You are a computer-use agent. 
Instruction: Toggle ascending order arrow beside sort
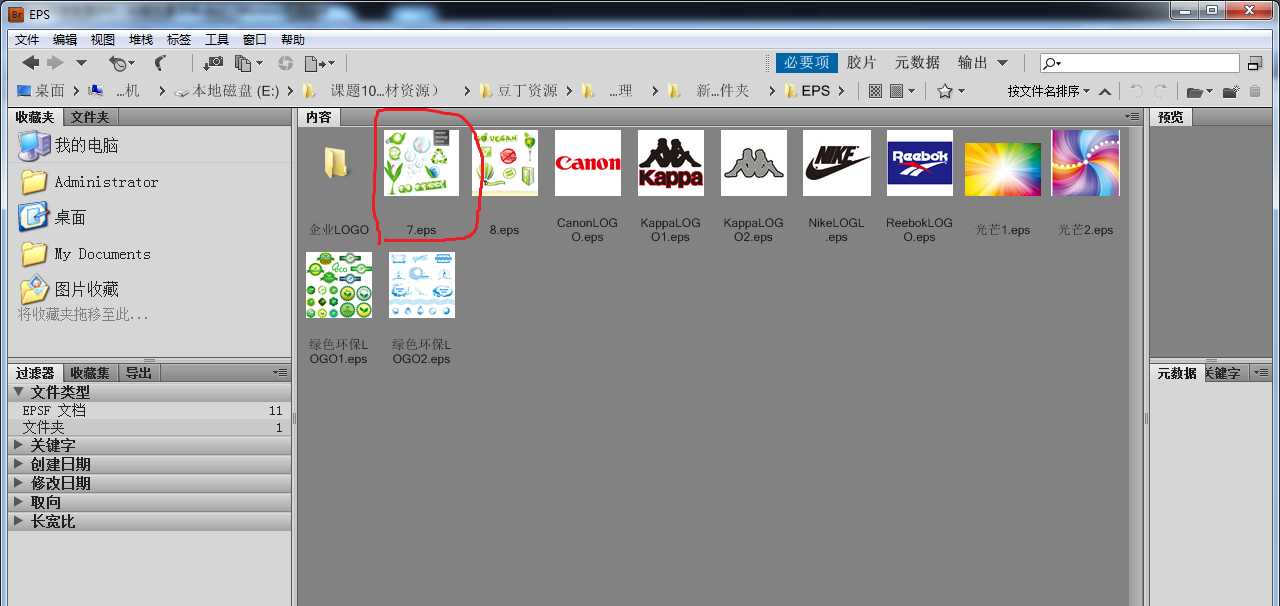click(x=1105, y=91)
